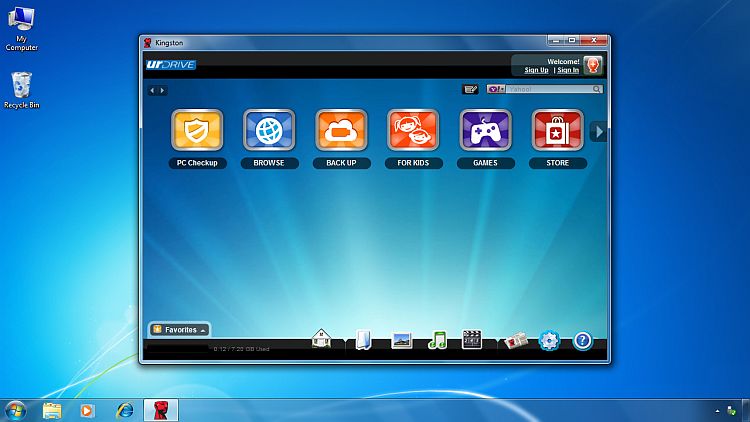Open settings gear in urDrive
Viewport: 750px width, 422px height.
549,340
